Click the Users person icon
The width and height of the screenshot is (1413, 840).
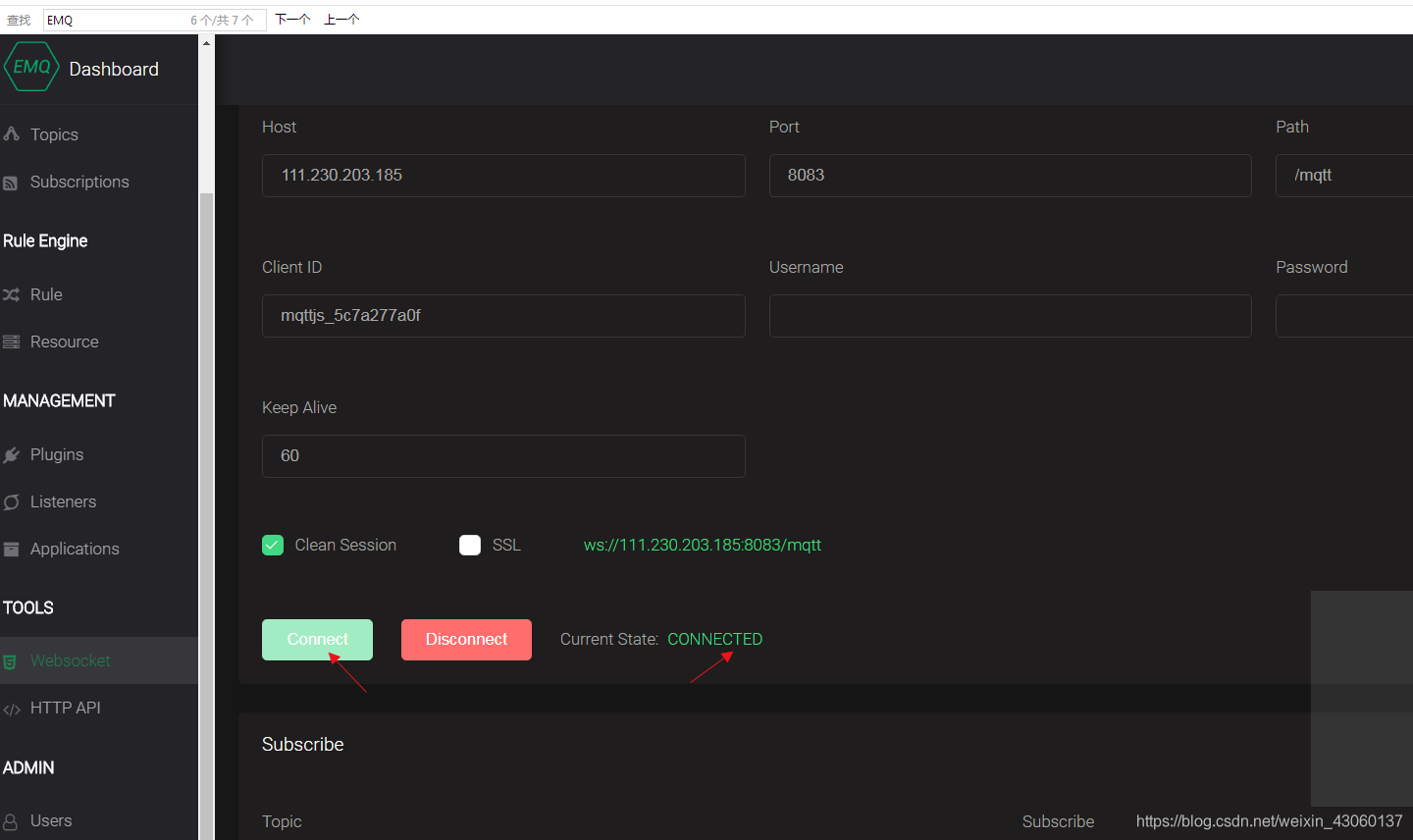(10, 821)
